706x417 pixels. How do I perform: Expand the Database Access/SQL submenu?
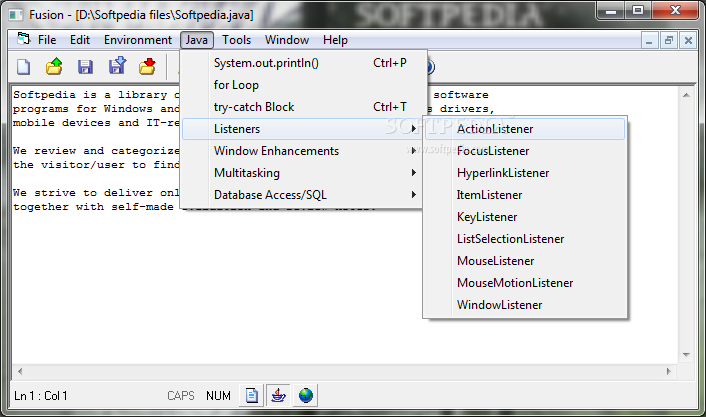303,195
